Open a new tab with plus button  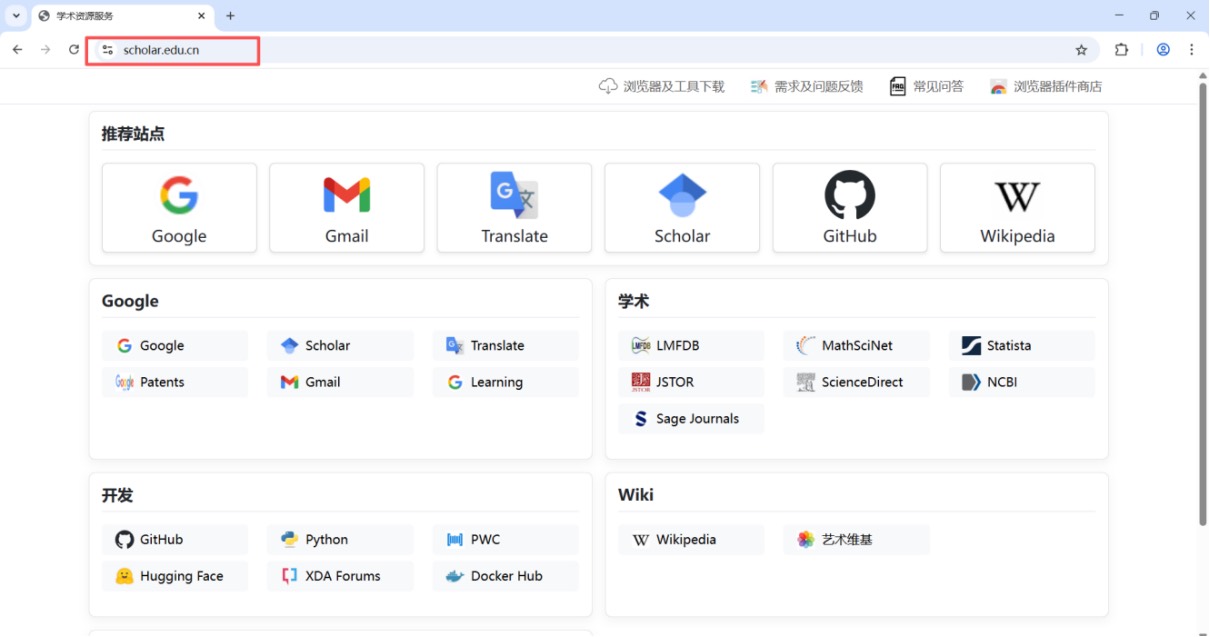230,16
